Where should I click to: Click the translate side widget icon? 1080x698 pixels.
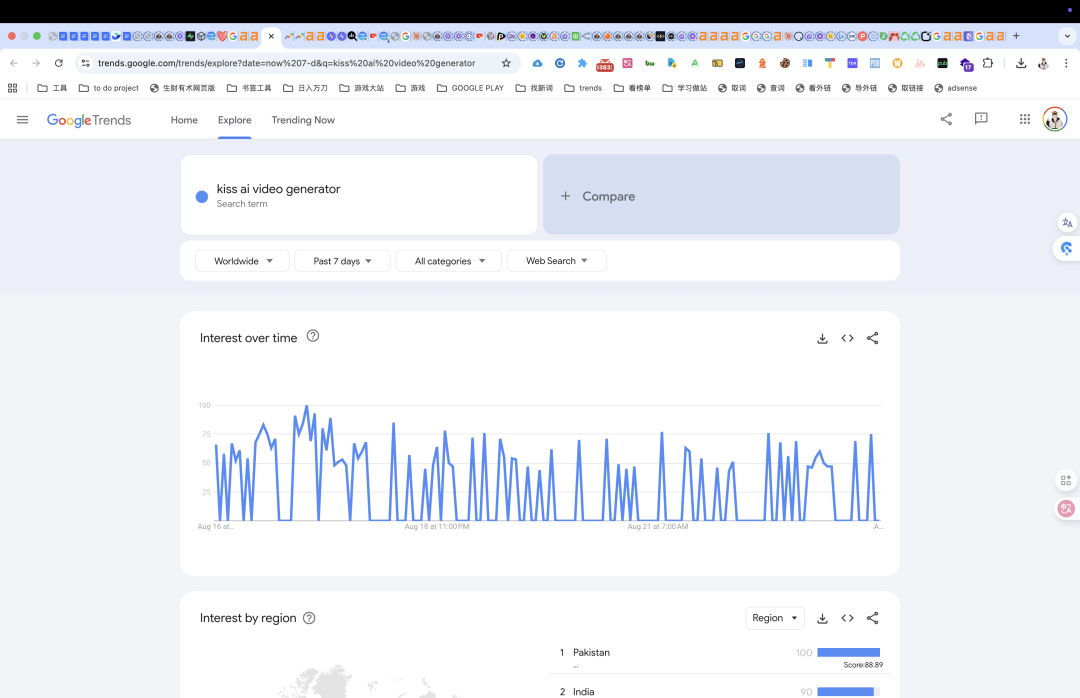click(x=1067, y=223)
